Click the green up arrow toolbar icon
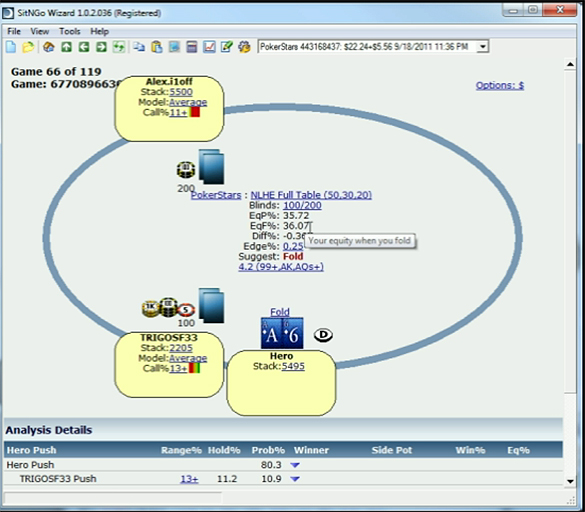Screen dimensions: 585x512 pos(66,47)
